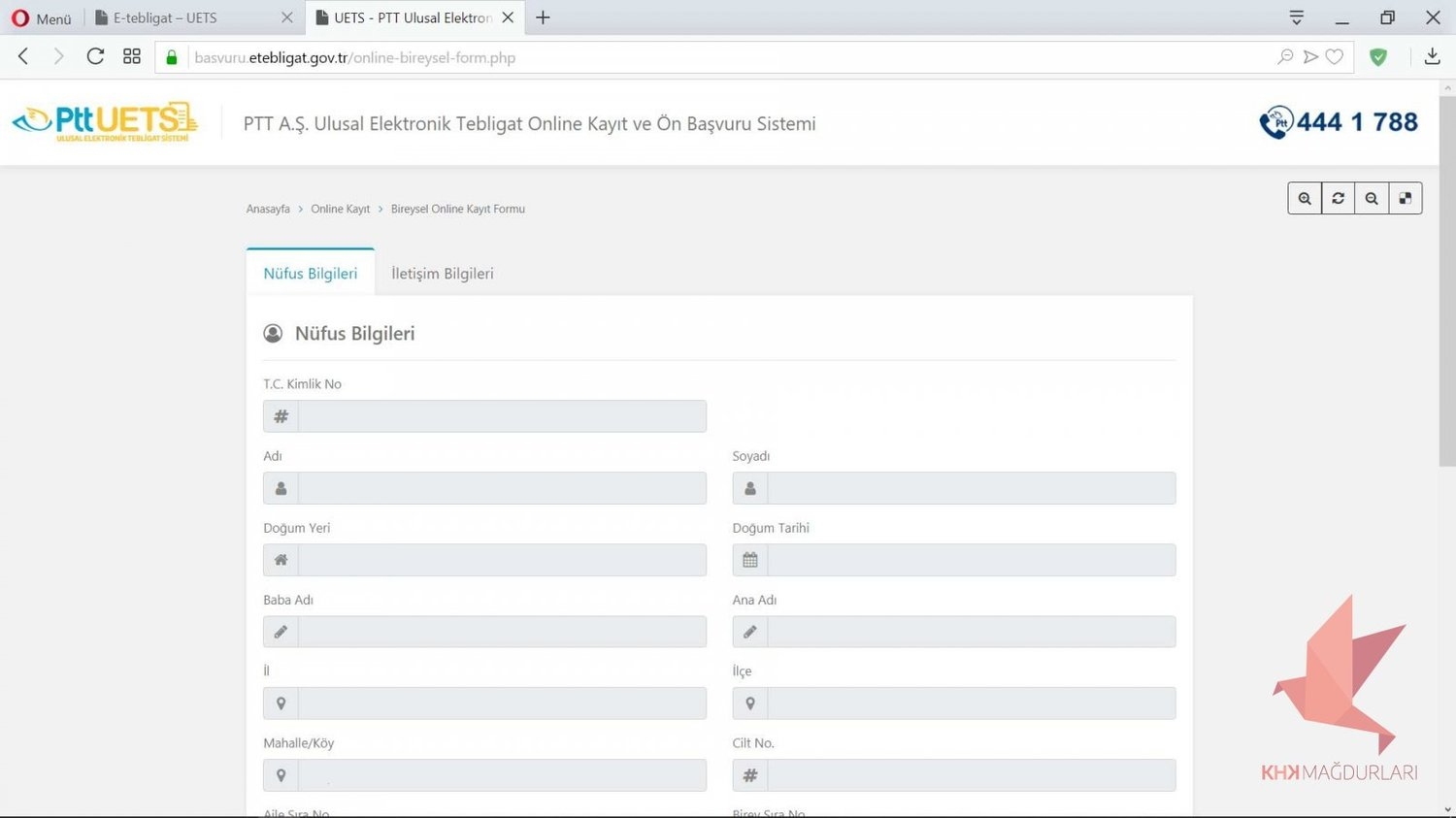Click the Adı input field
This screenshot has height=818, width=1456.
pos(502,488)
